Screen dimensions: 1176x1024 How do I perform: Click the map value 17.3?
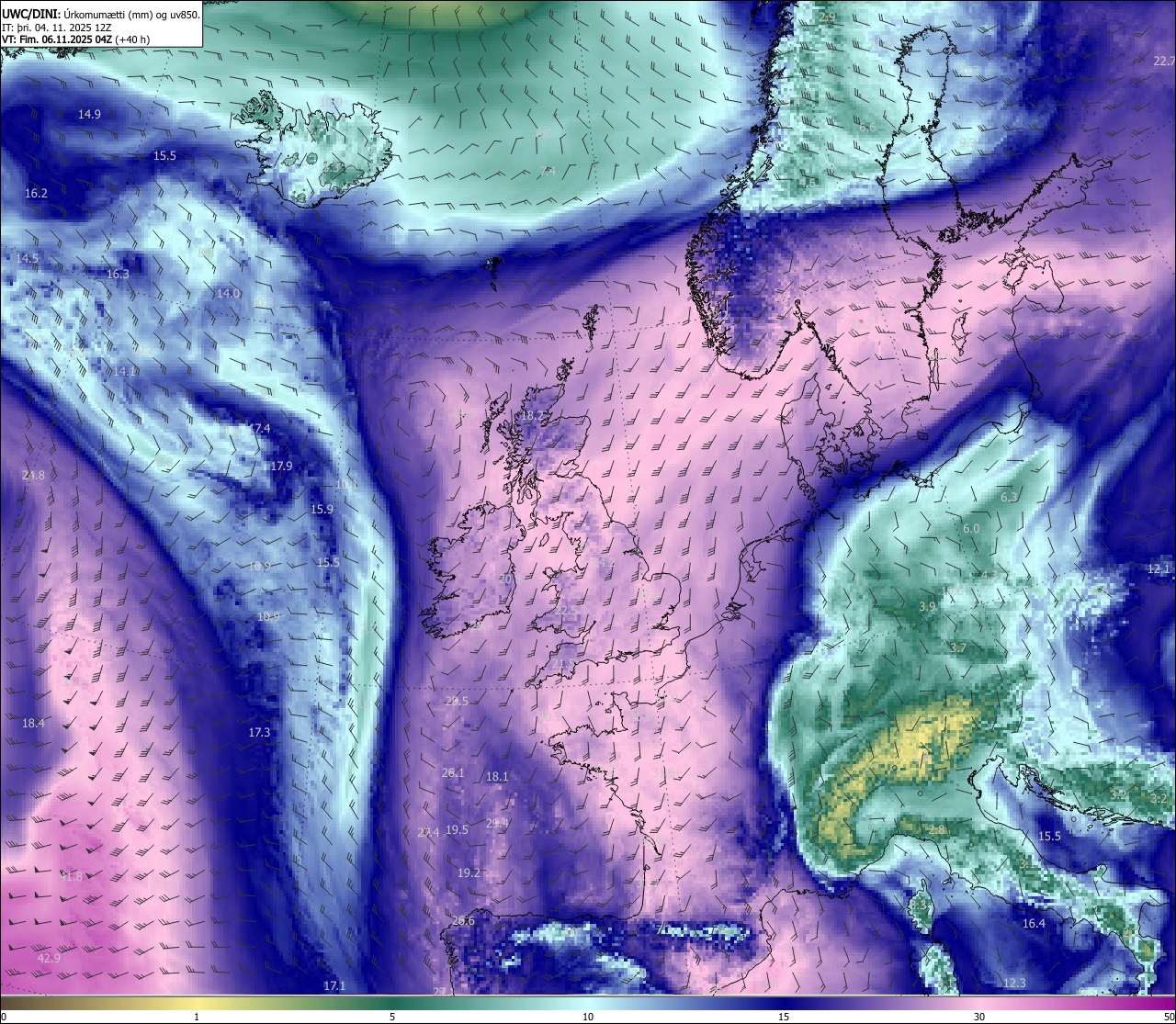coord(259,732)
